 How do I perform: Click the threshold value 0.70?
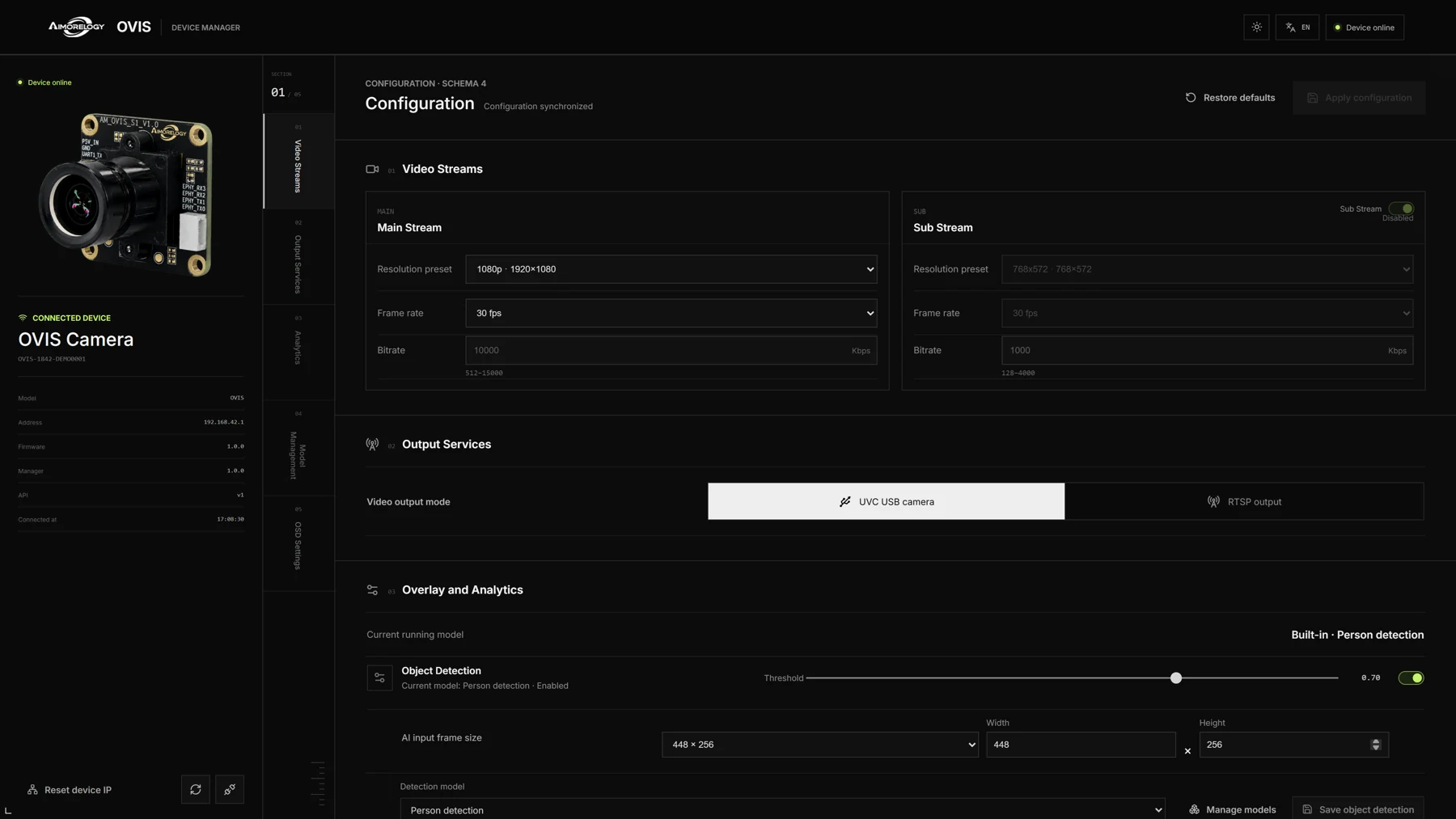pos(1371,678)
